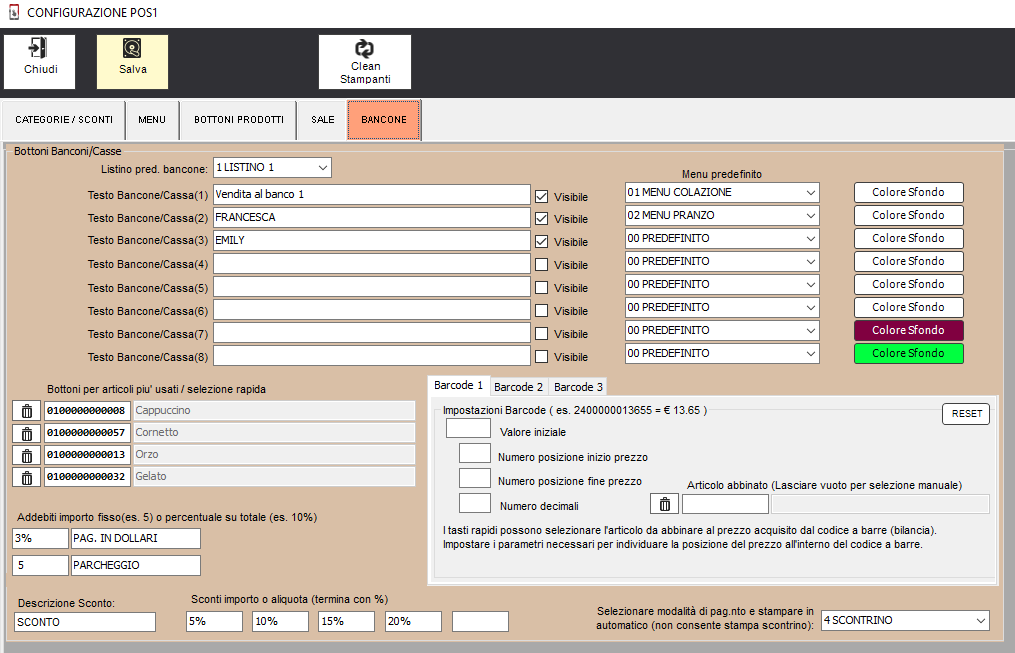This screenshot has width=1015, height=653.
Task: Click the dark magenta Colore Sfondo swatch
Action: point(908,330)
